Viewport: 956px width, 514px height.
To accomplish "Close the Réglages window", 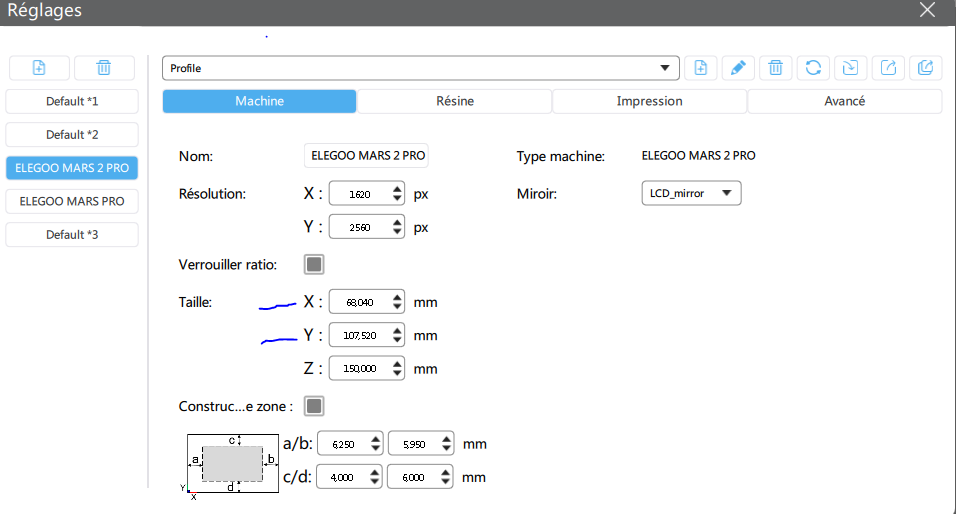I will tap(927, 10).
